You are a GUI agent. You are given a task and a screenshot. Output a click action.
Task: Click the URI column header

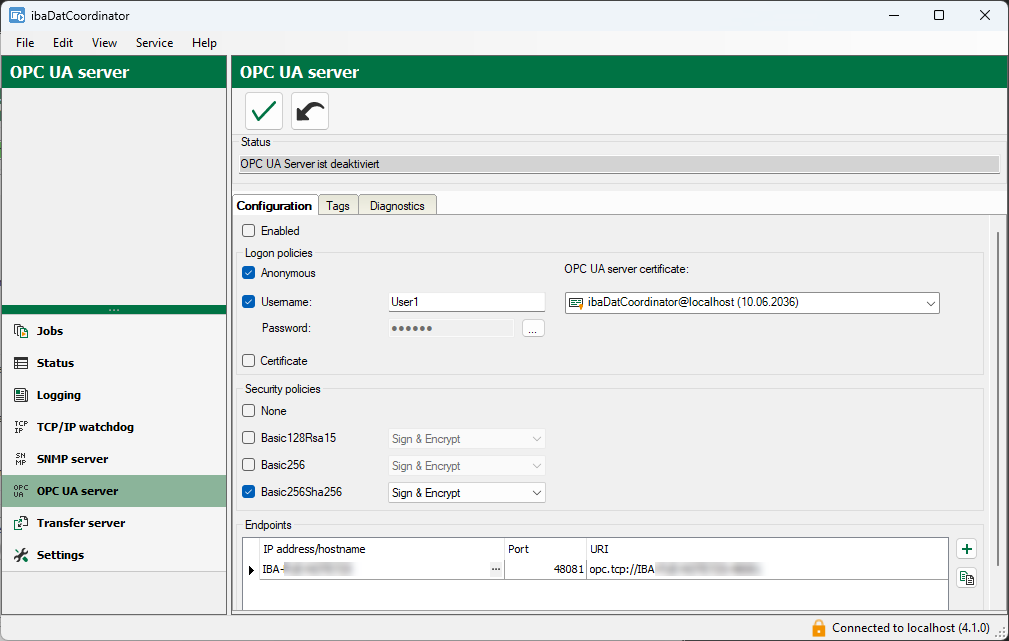tap(767, 549)
